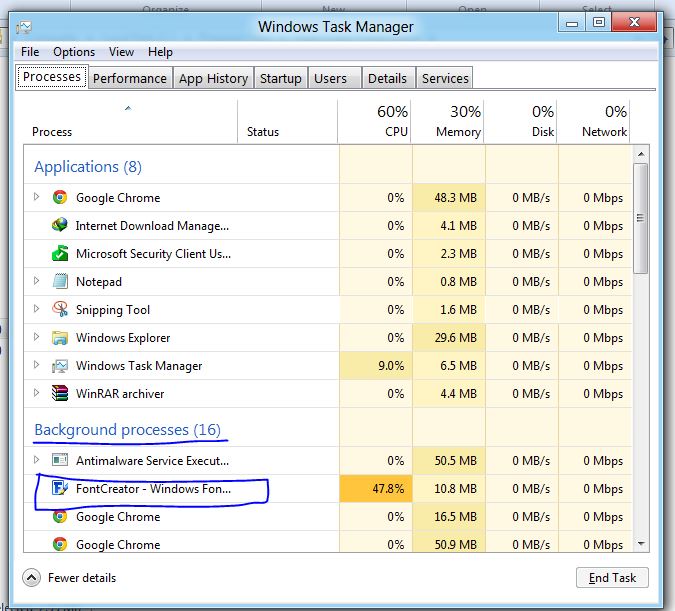Select the Microsoft Security Client icon
Viewport: 675px width, 611px height.
(x=60, y=253)
